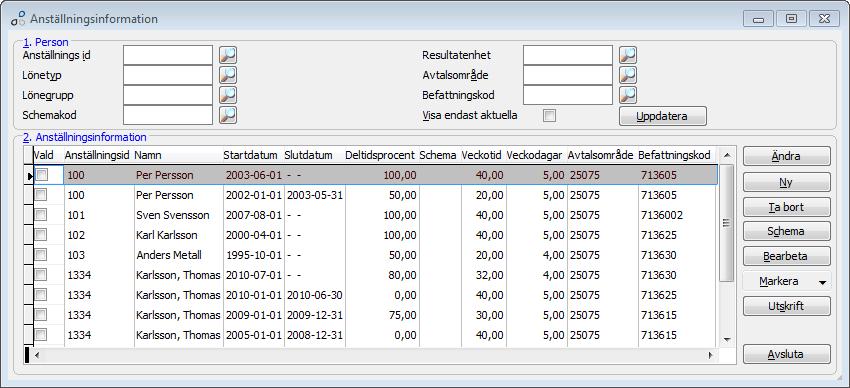Click the Anställningsid column header
The height and width of the screenshot is (388, 850).
click(99, 155)
